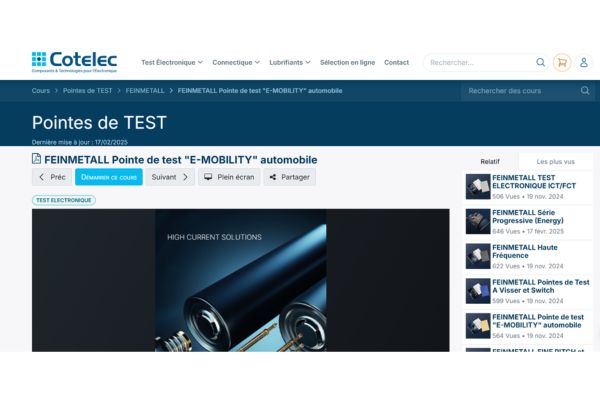Viewport: 600px width, 400px height.
Task: Click the course search magnifier icon
Action: tap(585, 90)
